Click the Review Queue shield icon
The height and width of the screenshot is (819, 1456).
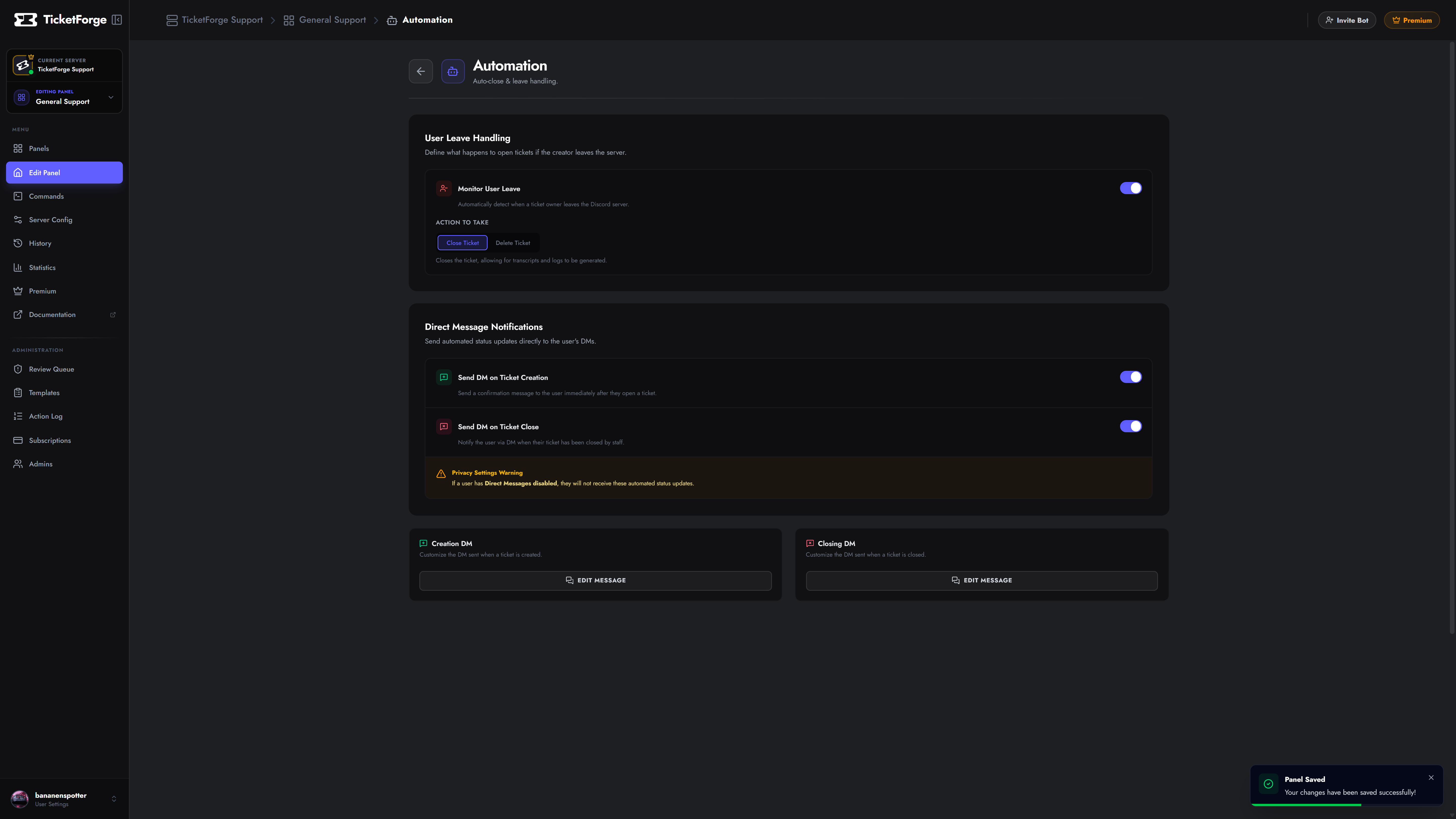(18, 369)
